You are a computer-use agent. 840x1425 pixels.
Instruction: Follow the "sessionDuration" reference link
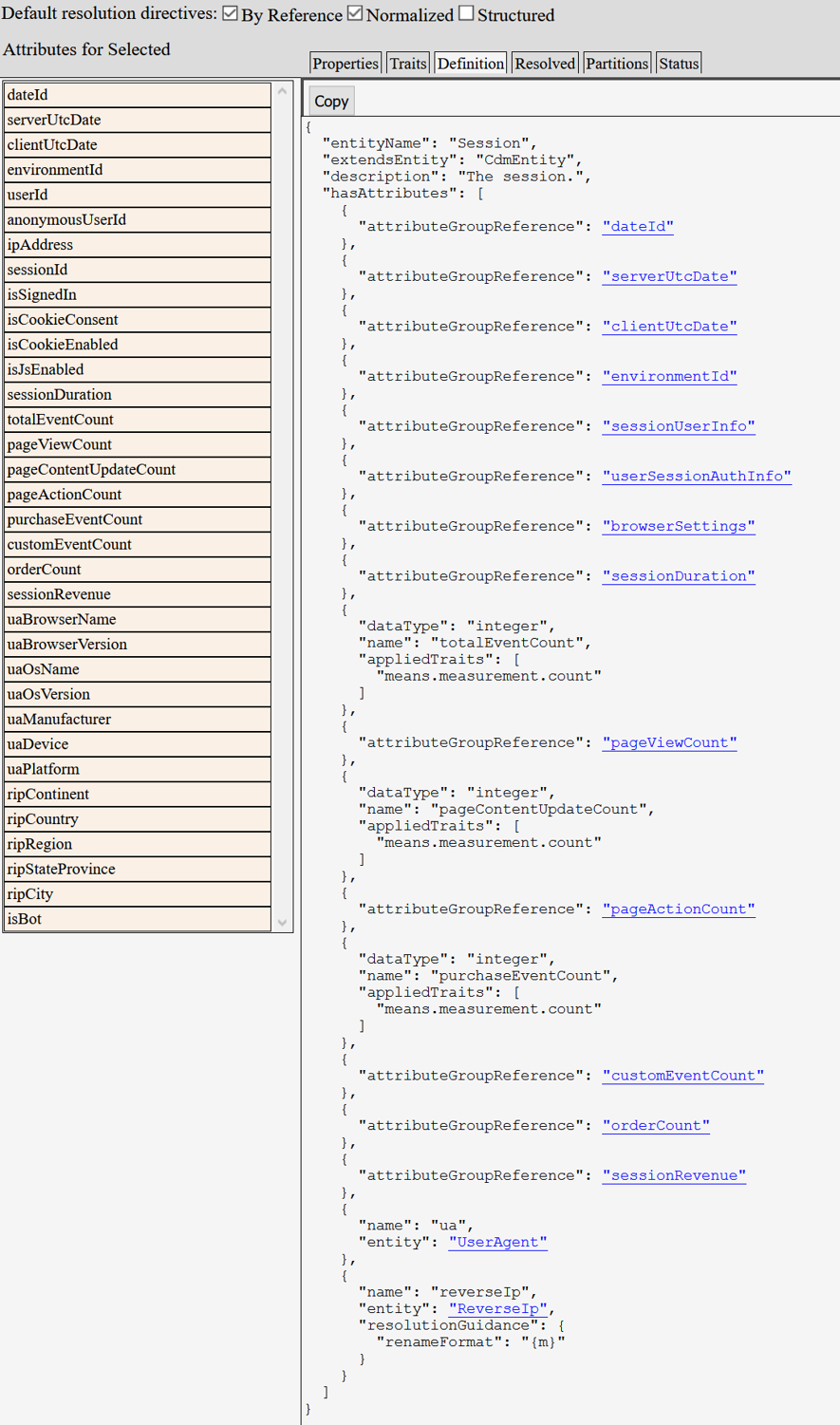click(679, 576)
